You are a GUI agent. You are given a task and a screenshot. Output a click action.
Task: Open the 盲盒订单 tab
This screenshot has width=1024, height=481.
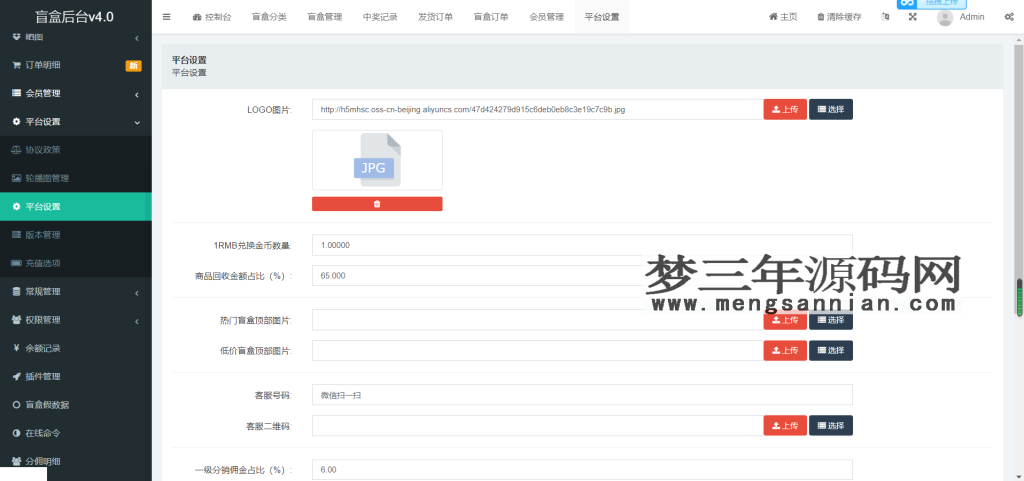tap(491, 17)
